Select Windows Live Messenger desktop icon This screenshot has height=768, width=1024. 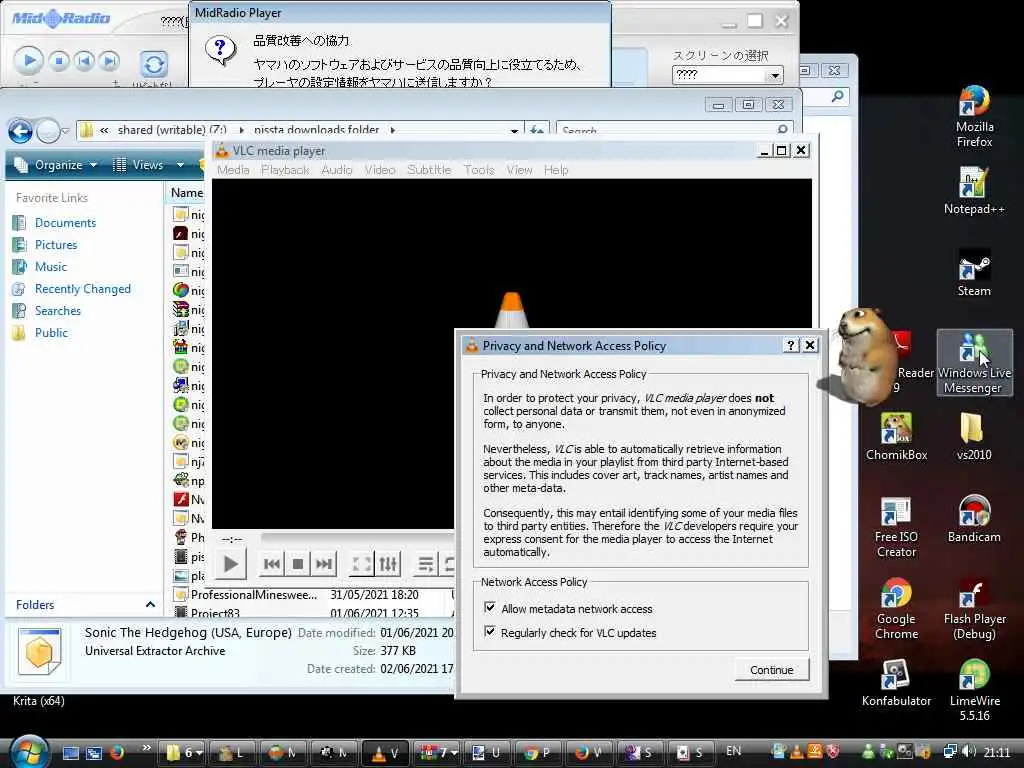tap(974, 362)
